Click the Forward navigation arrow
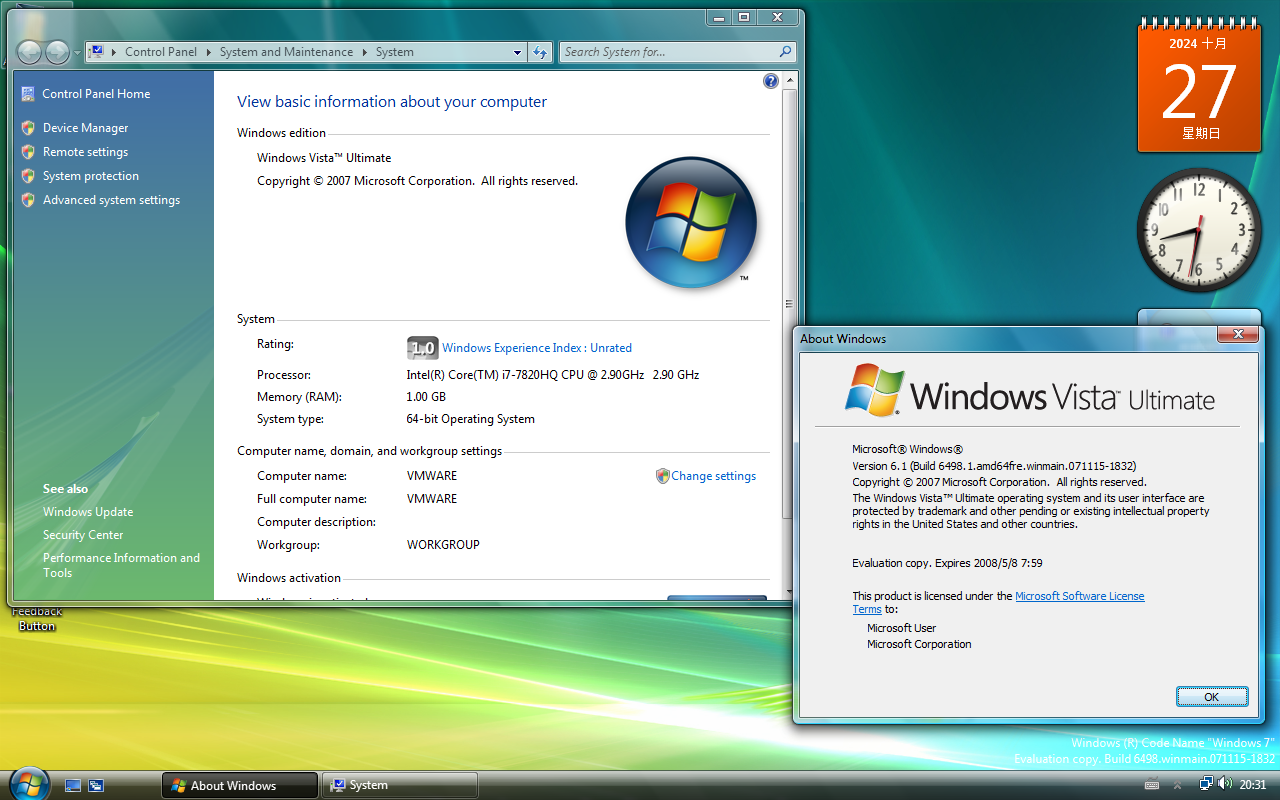Screen dimensions: 1280x800 coord(58,52)
